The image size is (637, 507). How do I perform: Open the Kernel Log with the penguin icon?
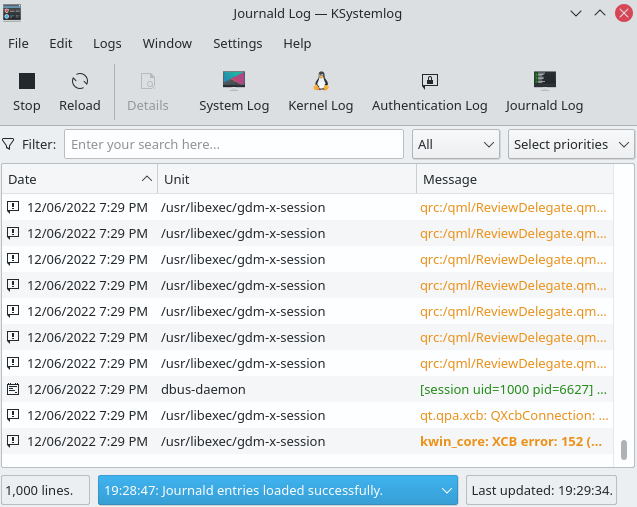click(321, 92)
